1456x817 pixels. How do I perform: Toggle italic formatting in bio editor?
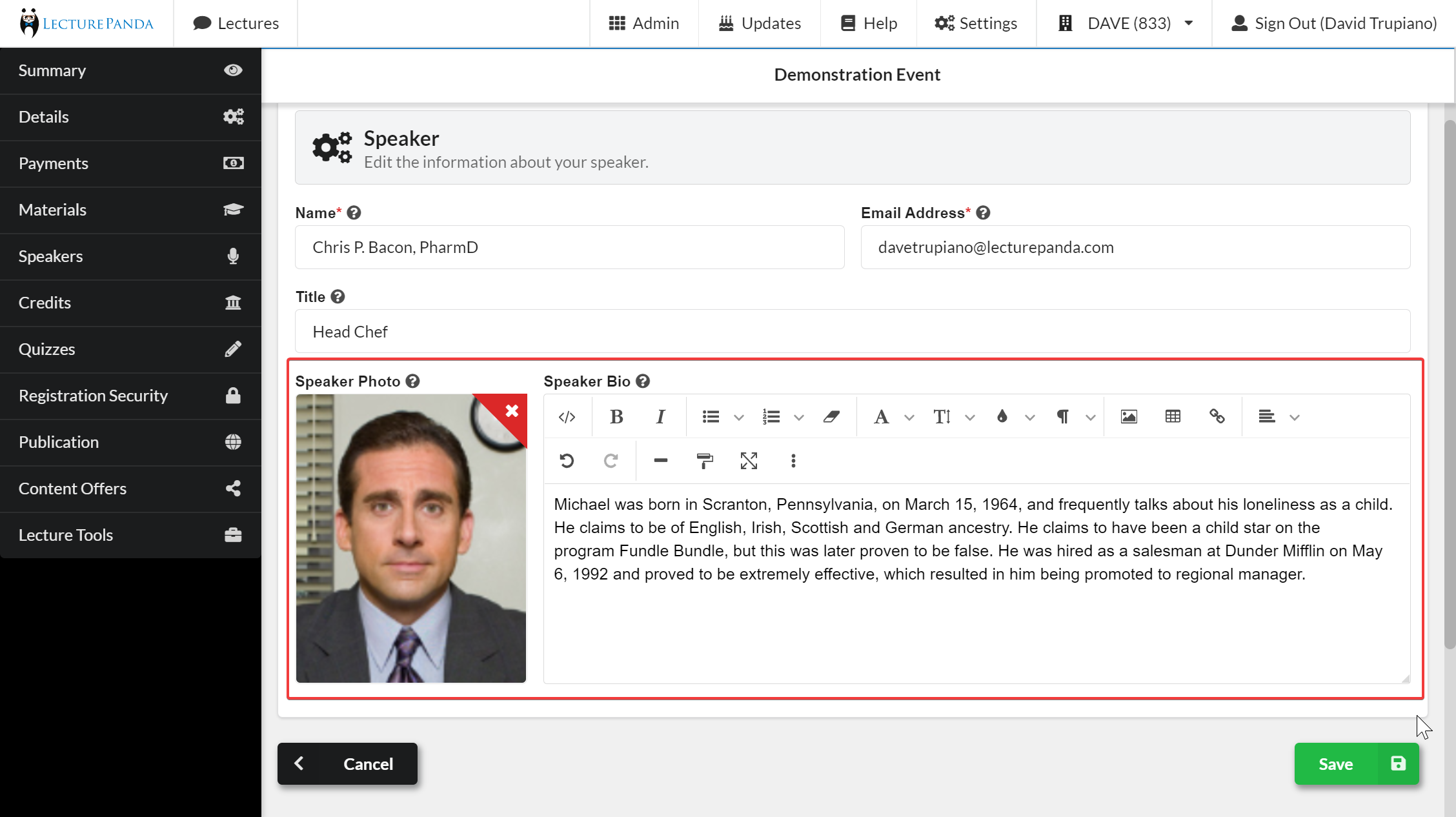pos(660,417)
